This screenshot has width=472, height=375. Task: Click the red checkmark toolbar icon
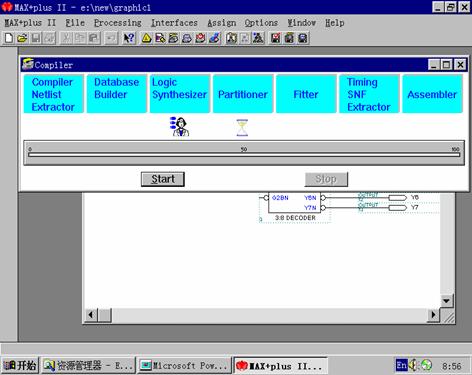[x=276, y=38]
